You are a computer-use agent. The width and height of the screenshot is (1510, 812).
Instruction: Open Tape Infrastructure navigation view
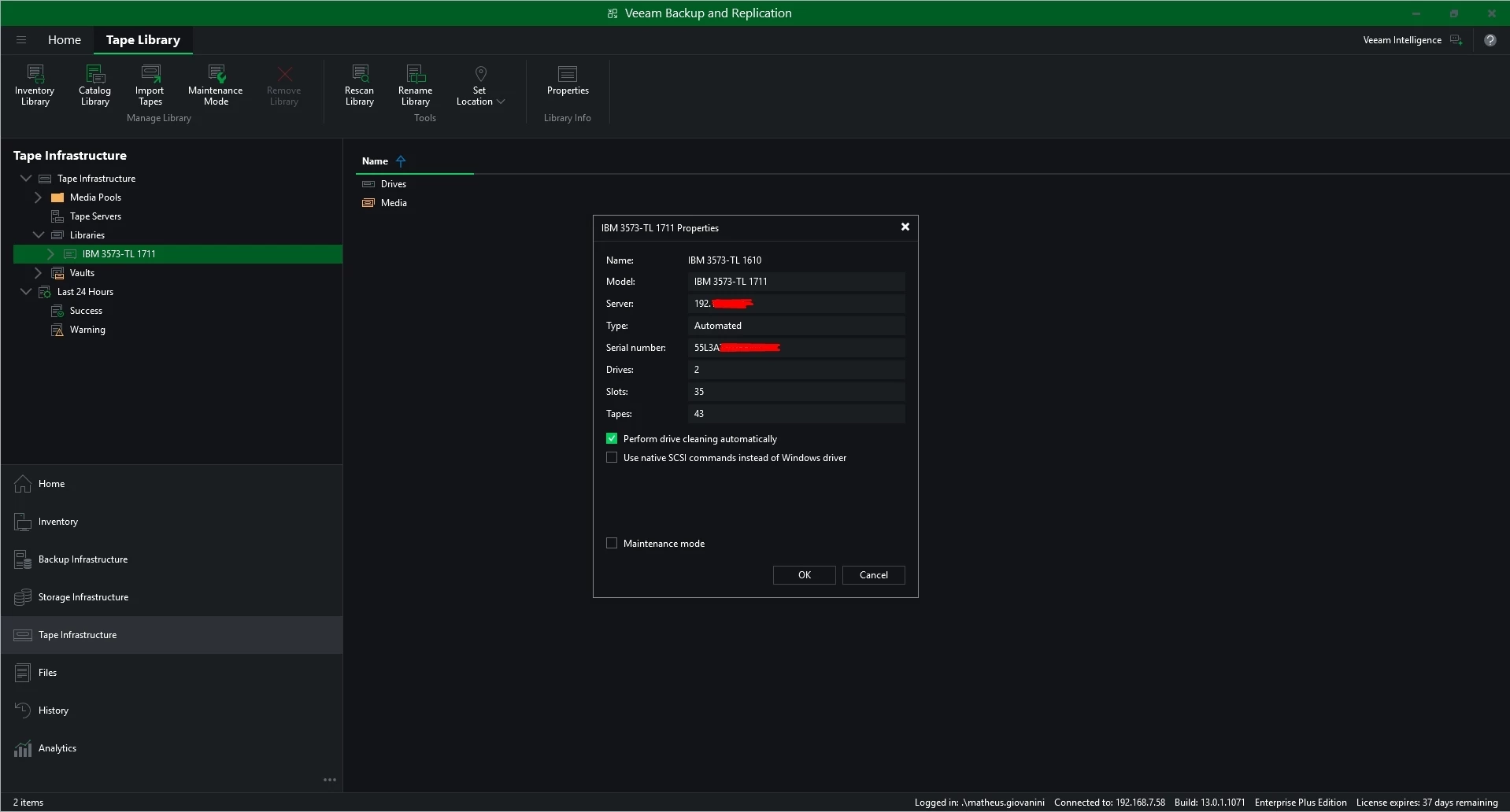point(172,635)
